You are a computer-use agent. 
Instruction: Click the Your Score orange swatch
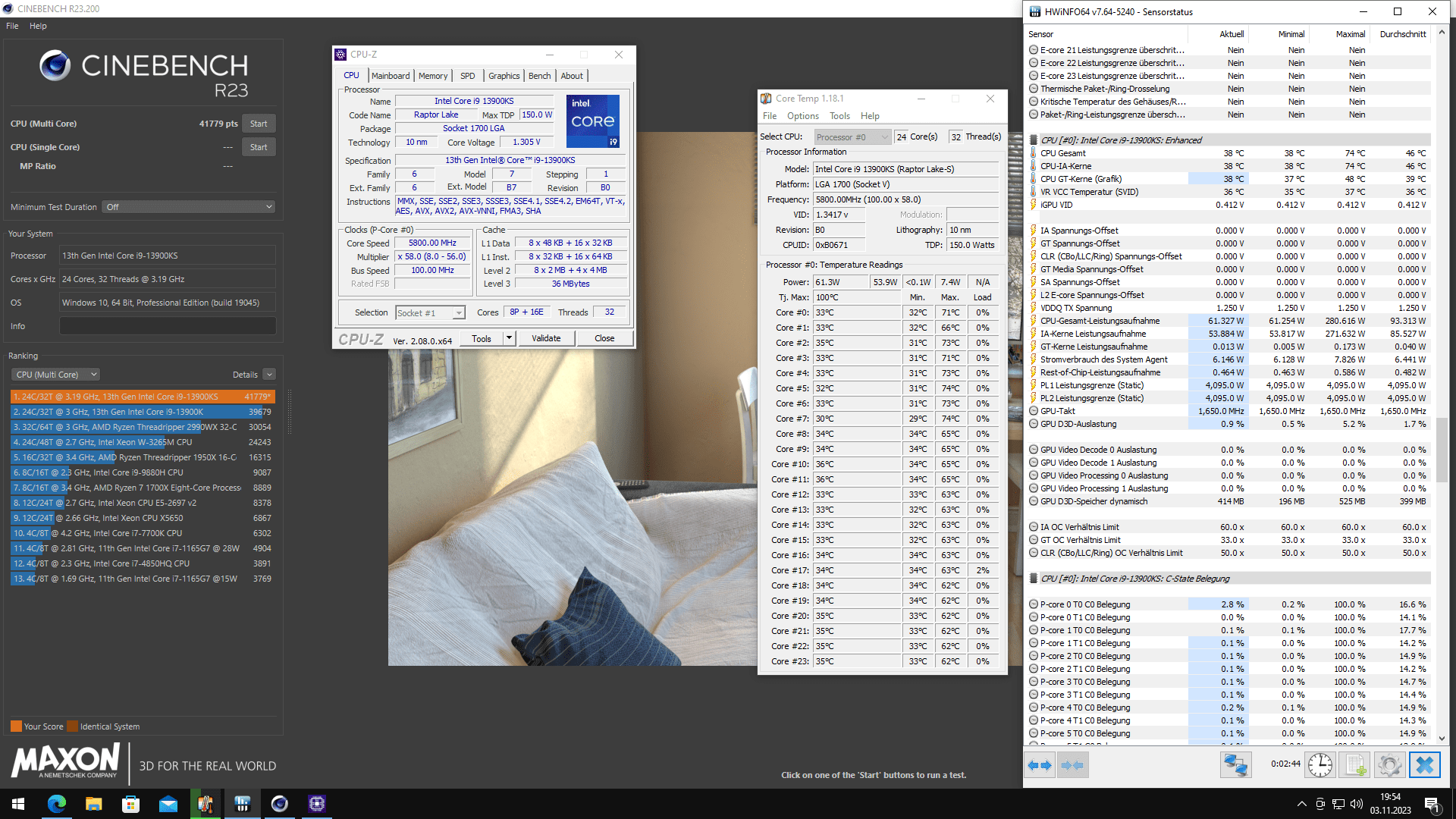point(16,726)
